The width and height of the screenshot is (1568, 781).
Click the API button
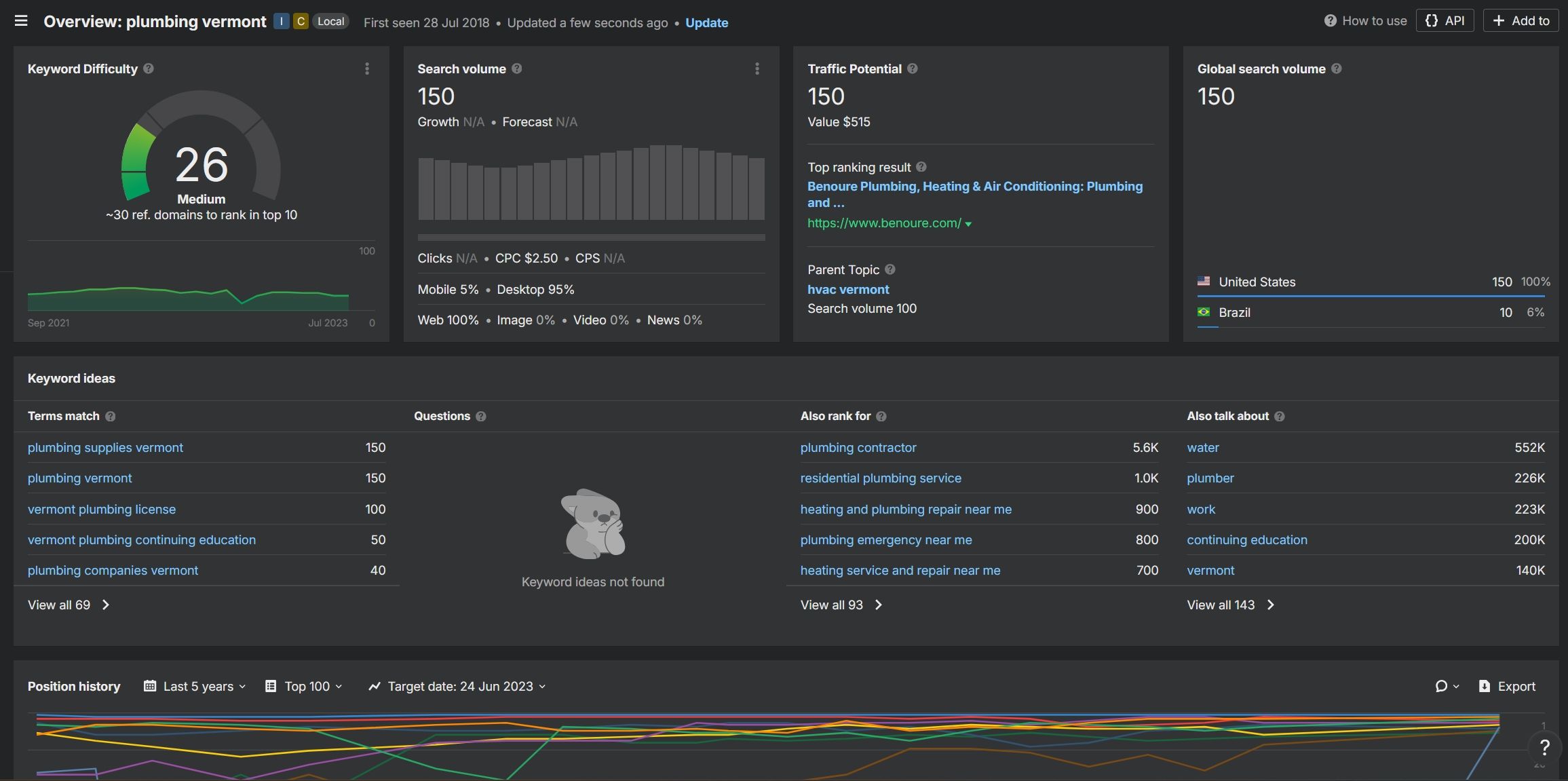coord(1445,21)
